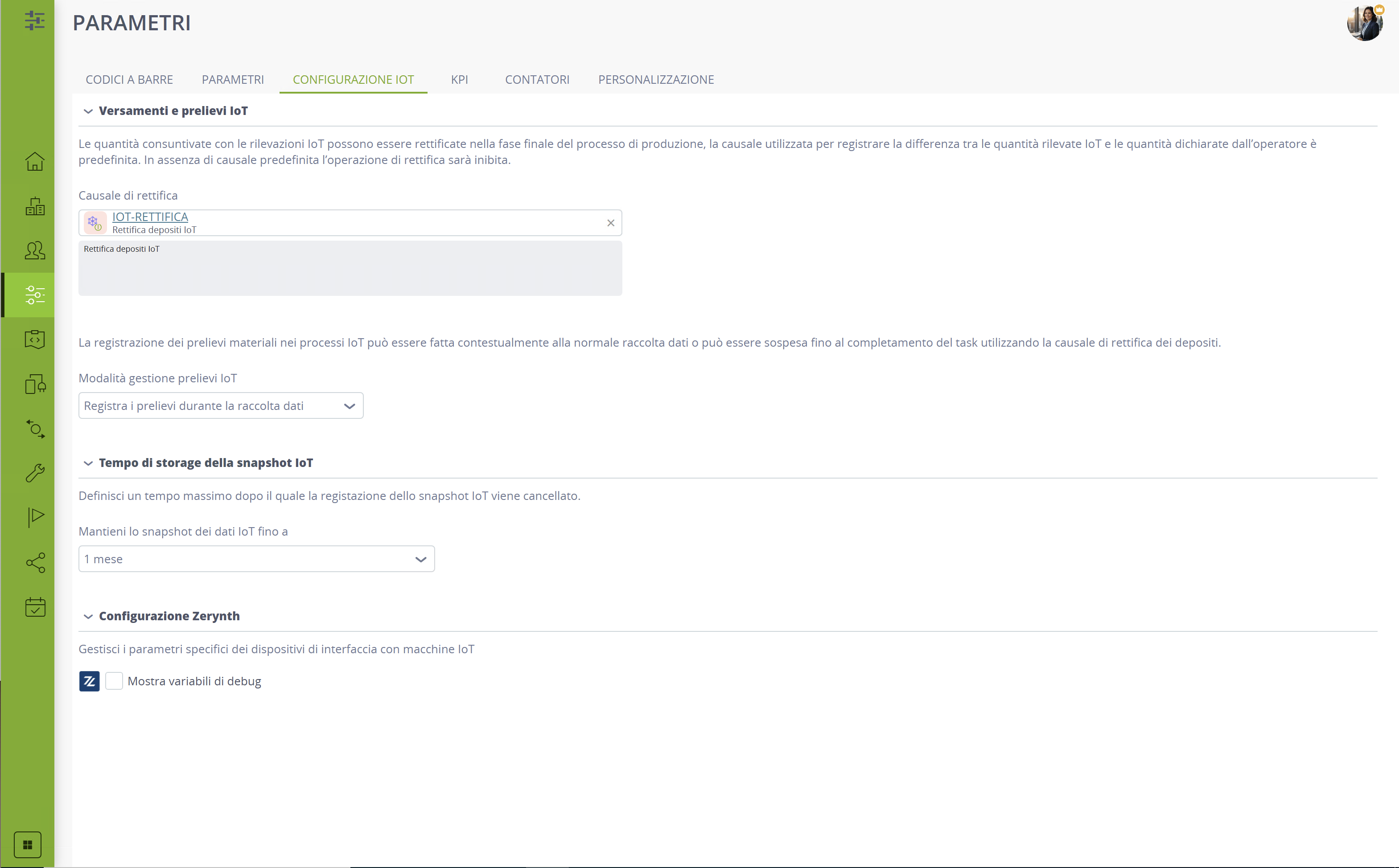Open the users sidebar icon
The image size is (1399, 868).
coord(35,250)
